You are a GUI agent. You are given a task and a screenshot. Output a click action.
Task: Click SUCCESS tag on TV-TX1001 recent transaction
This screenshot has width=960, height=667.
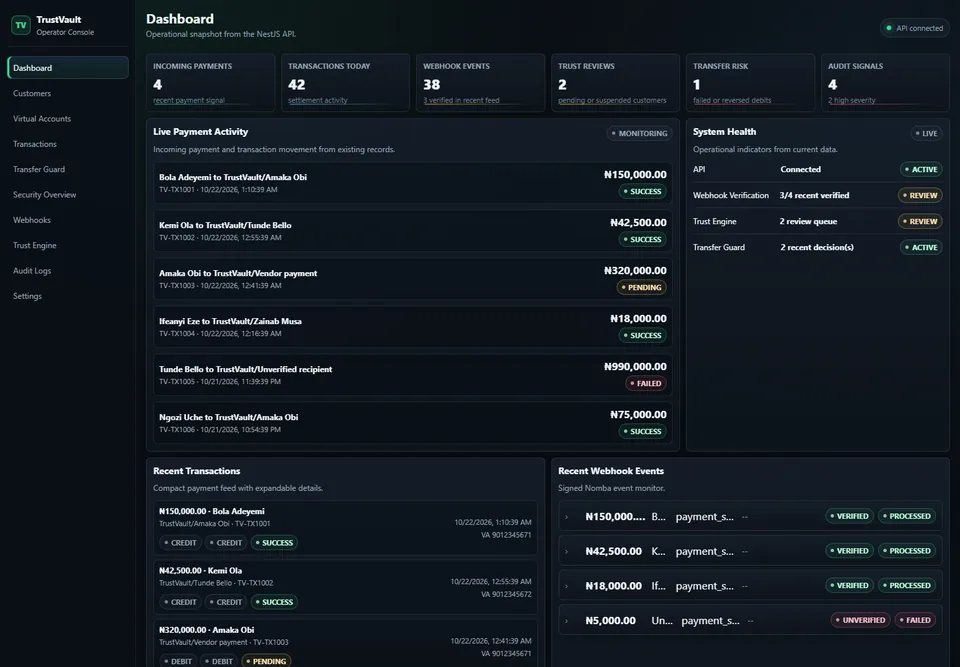point(274,543)
